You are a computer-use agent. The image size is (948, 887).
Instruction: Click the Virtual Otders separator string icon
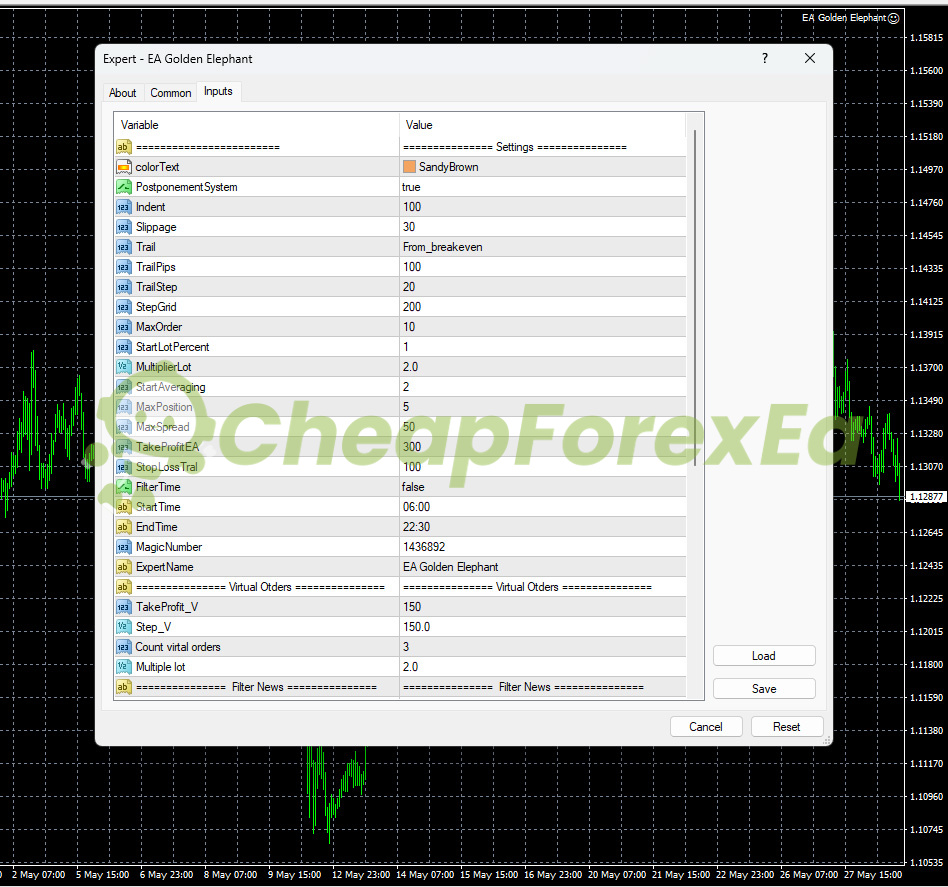[123, 586]
